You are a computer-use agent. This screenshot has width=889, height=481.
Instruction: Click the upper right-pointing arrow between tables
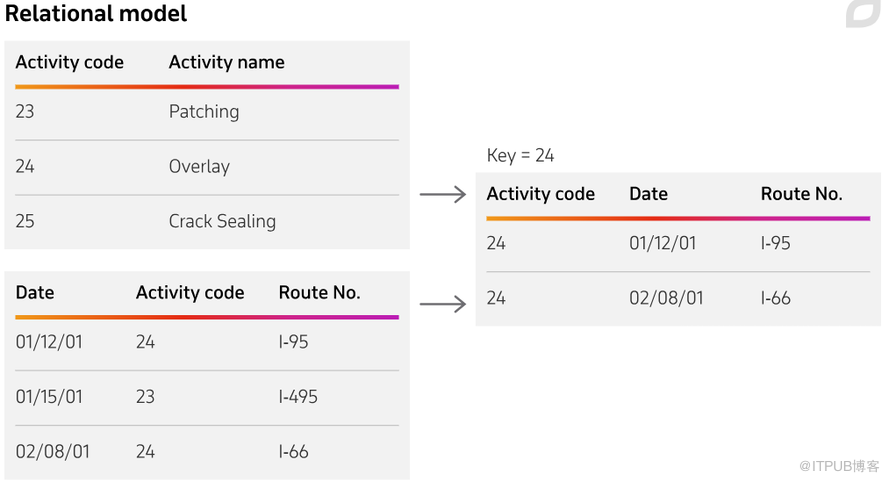tap(443, 194)
